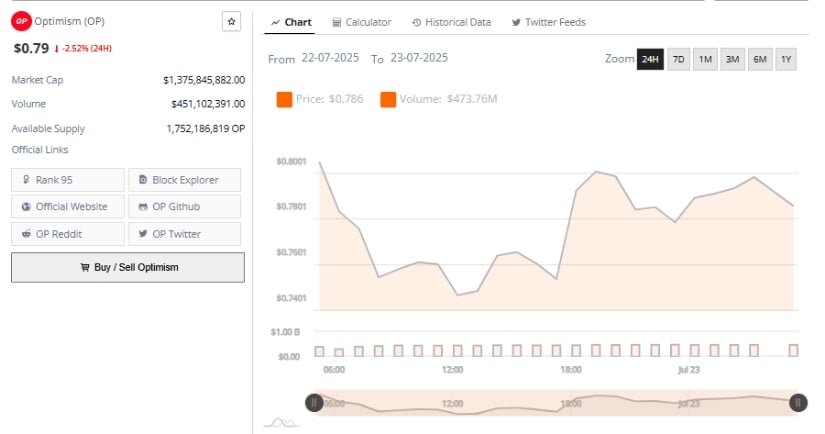Open the OP Reddit link

coord(68,234)
